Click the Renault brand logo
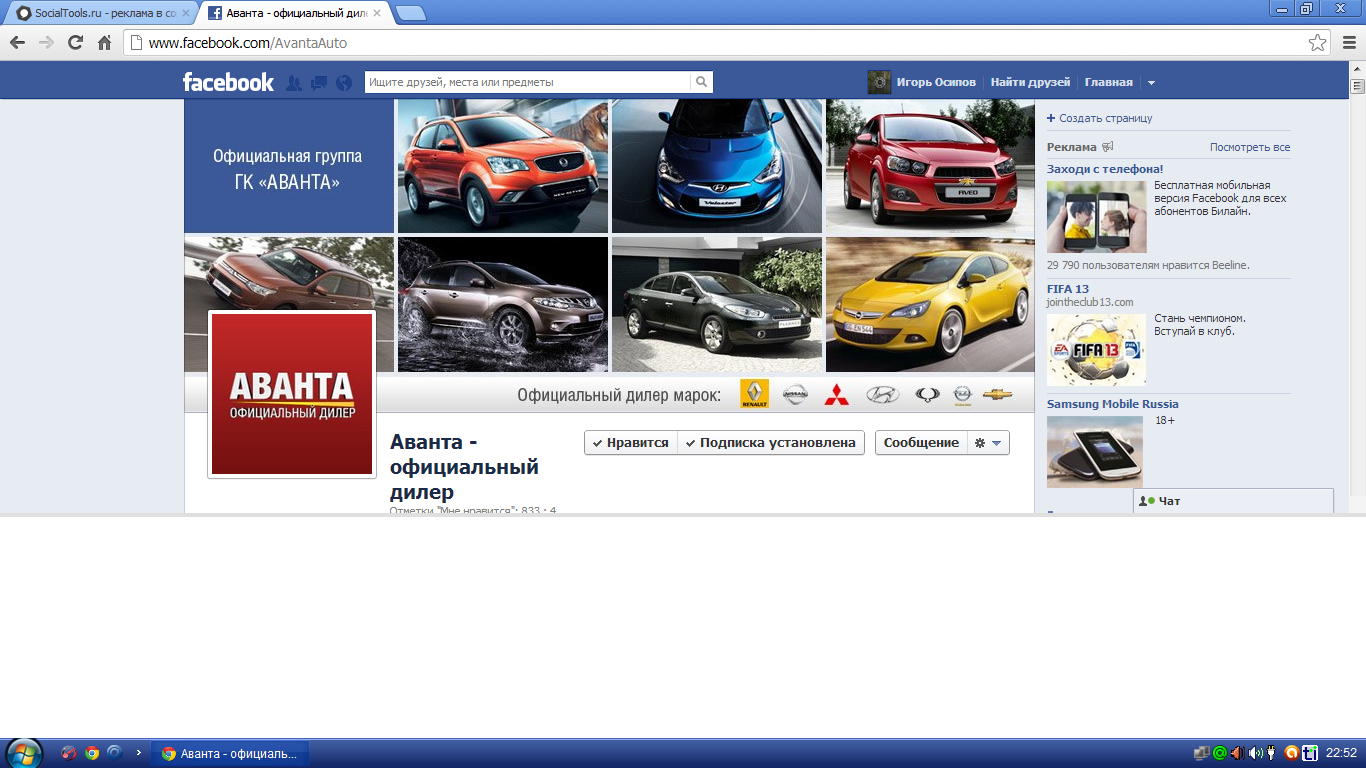The image size is (1366, 768). pyautogui.click(x=754, y=394)
